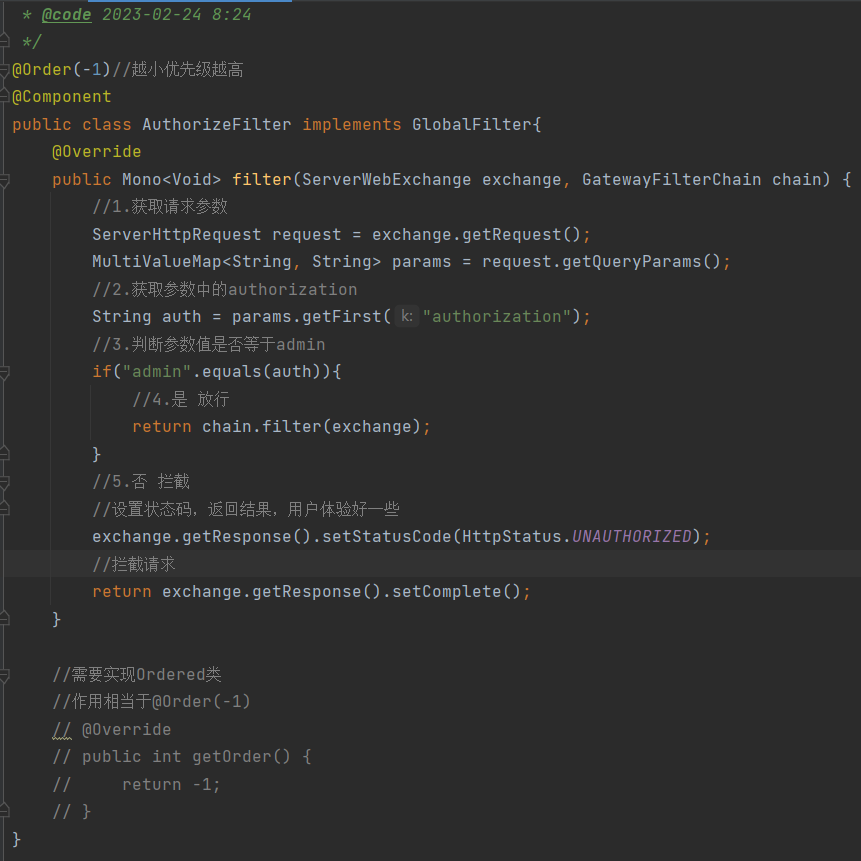Click getFirst method call
The image size is (861, 861).
click(x=342, y=317)
